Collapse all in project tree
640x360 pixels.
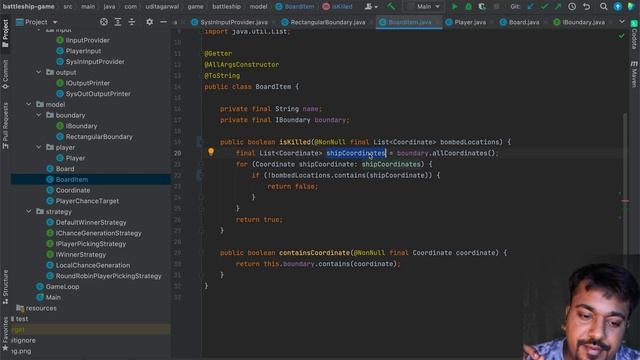click(x=131, y=22)
